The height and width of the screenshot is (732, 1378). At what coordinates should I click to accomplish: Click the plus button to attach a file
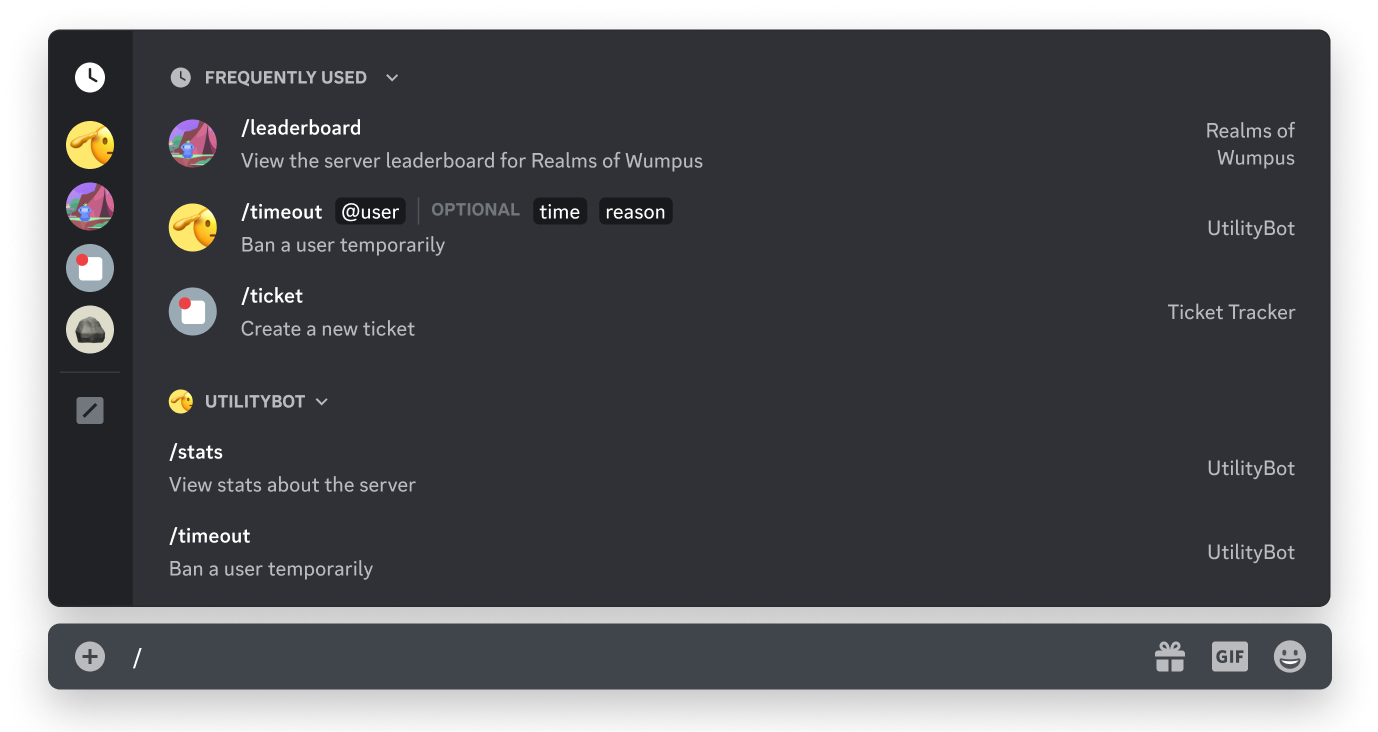89,657
